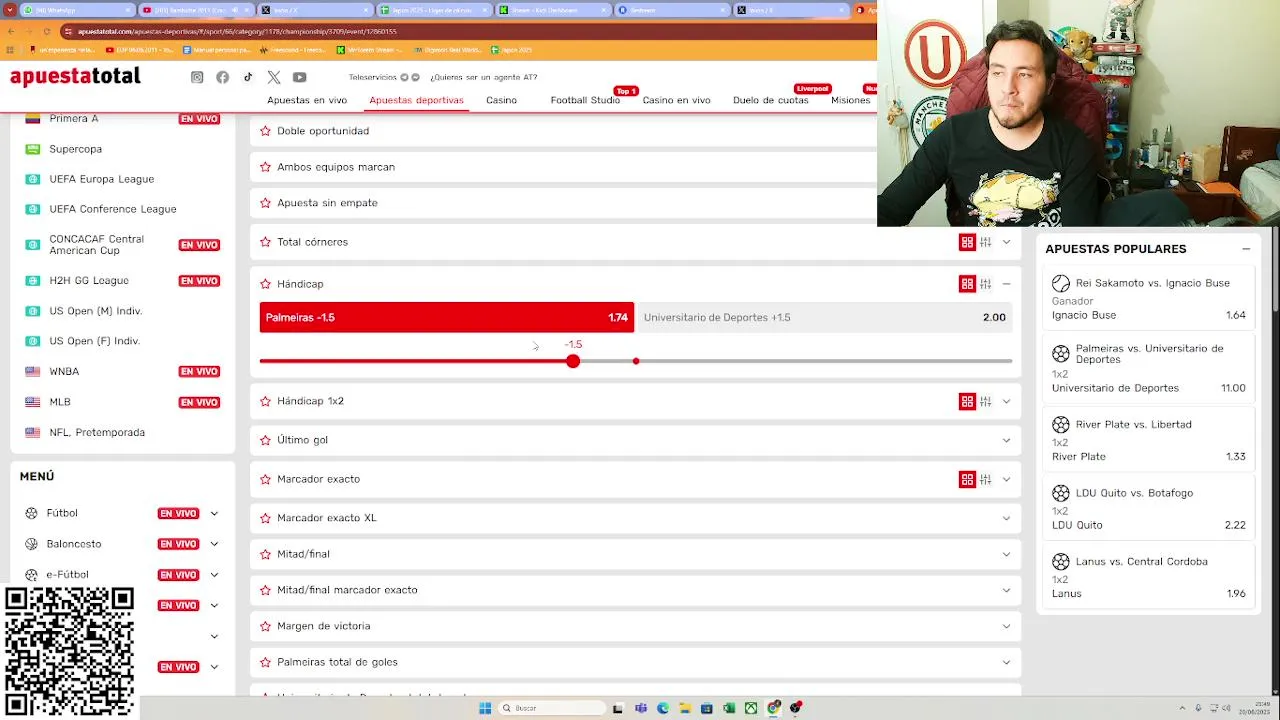Expand the Baloncesto menu category
Viewport: 1280px width, 720px height.
214,544
